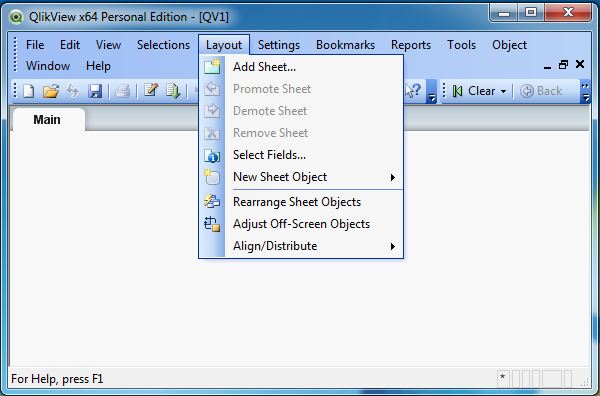Viewport: 600px width, 396px height.
Task: Click the Back toolbar button
Action: 541,91
